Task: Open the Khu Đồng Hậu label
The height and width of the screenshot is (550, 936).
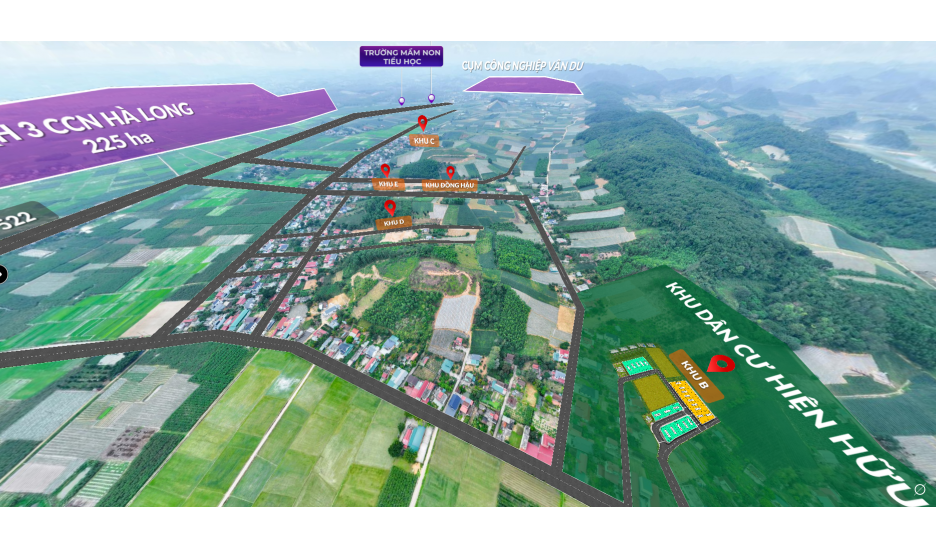Action: pyautogui.click(x=449, y=185)
